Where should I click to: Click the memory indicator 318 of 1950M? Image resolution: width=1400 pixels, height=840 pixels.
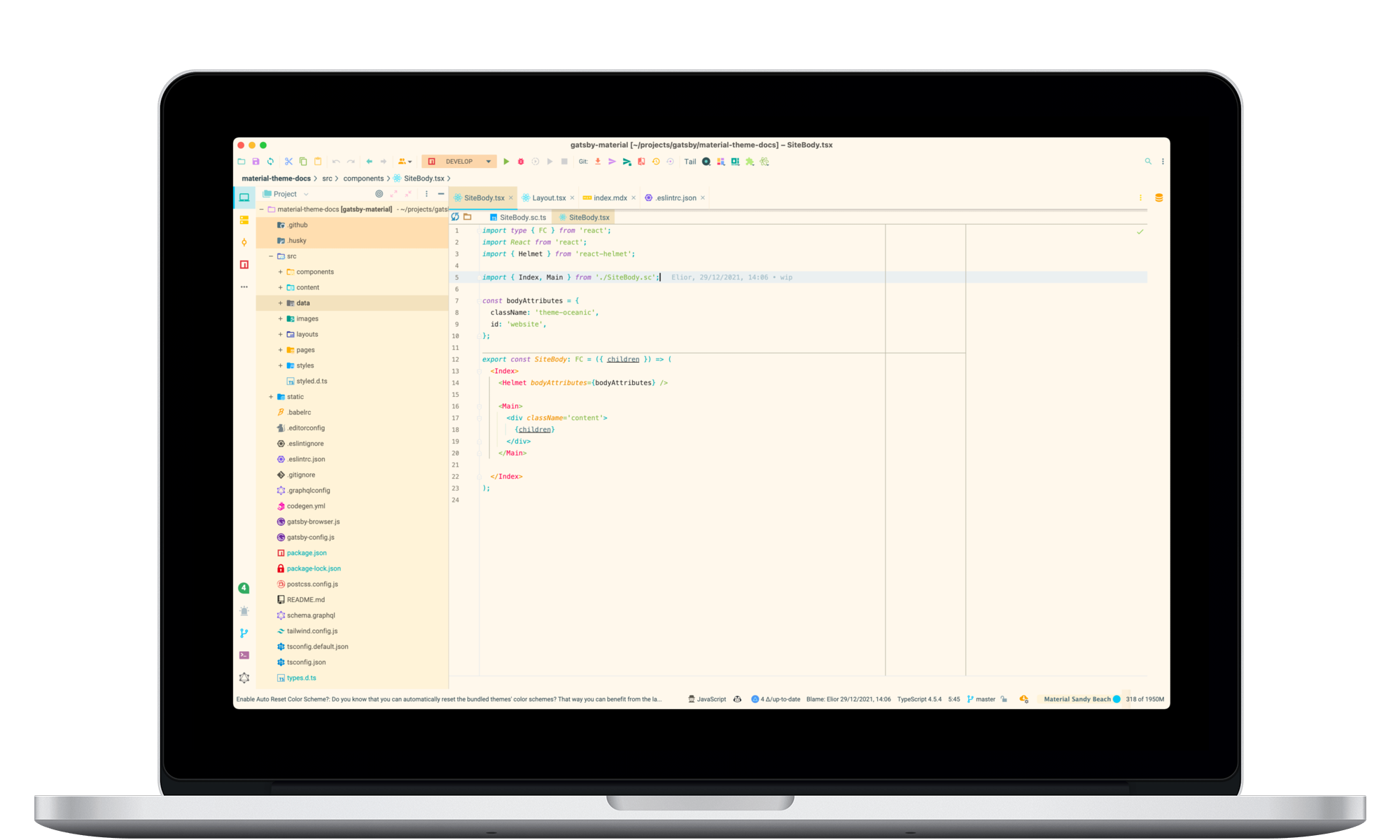pos(1144,699)
